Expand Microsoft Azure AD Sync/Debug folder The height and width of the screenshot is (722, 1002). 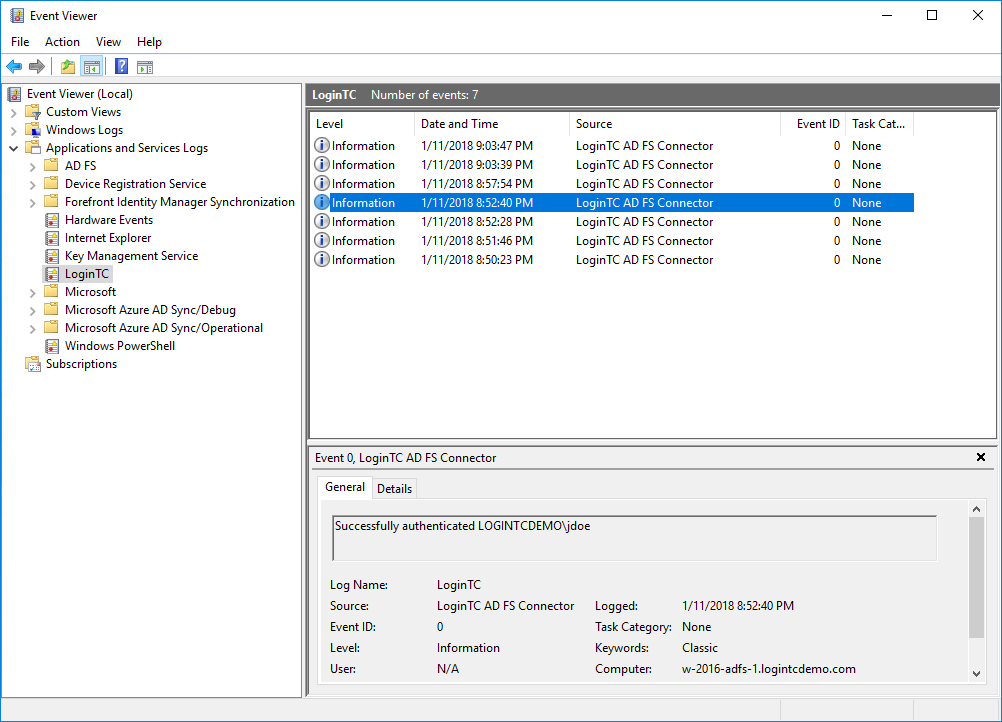tap(33, 310)
